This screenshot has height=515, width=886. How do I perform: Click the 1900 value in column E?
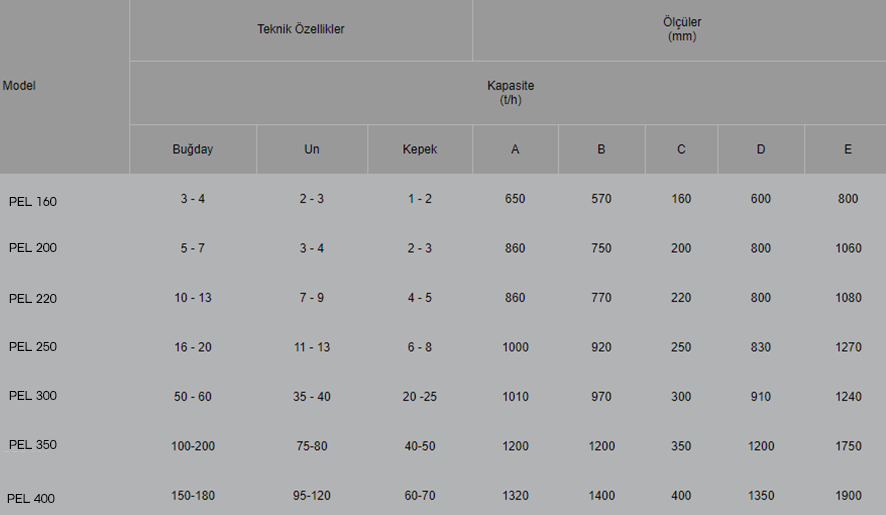(848, 496)
